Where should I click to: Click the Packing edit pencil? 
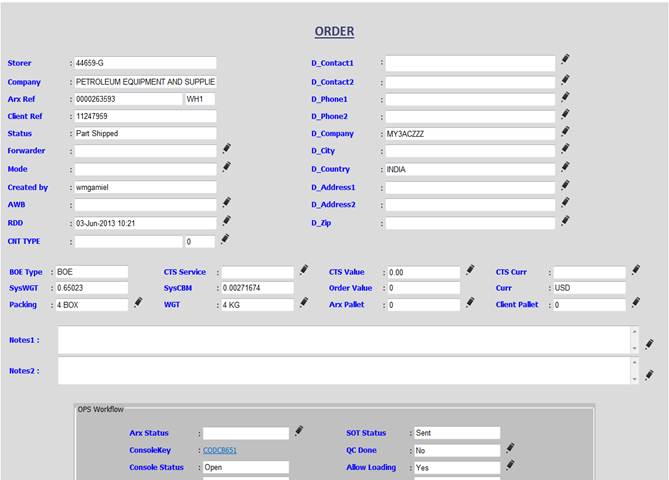pos(138,303)
